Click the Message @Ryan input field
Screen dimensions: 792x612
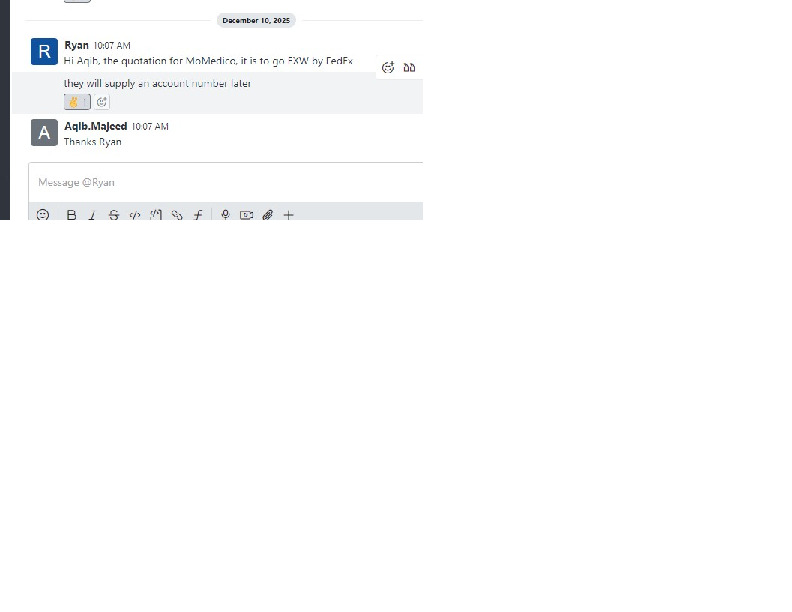point(226,182)
